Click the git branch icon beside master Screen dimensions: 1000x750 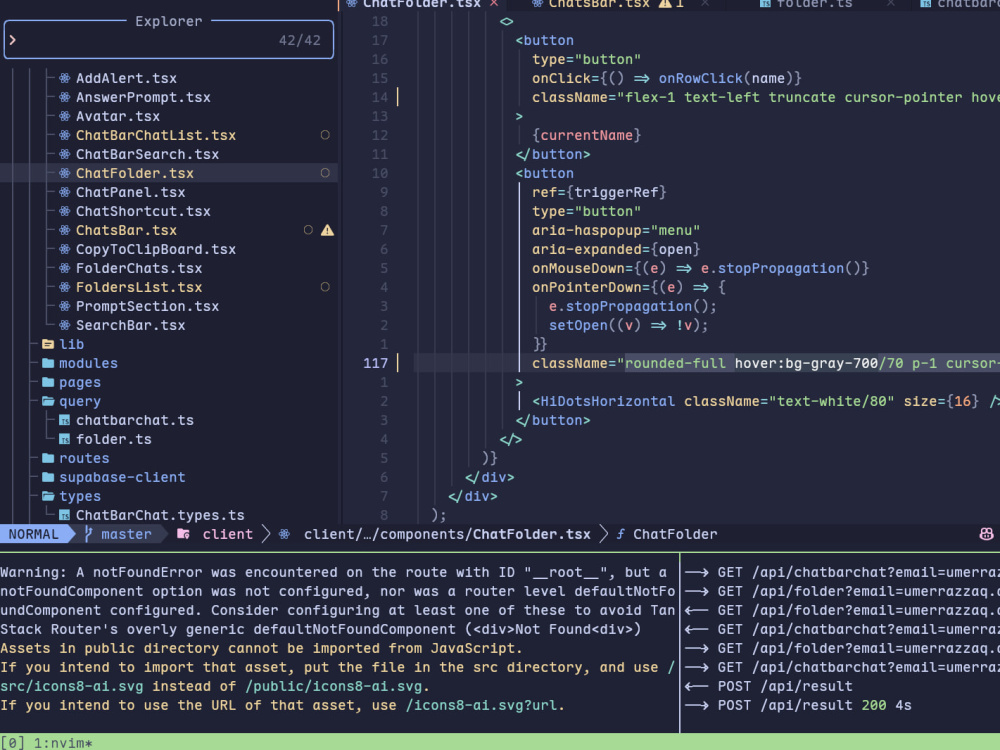tap(89, 534)
